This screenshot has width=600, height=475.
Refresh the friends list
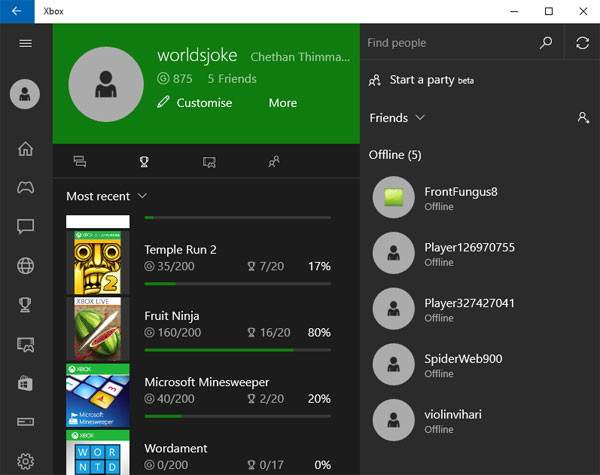[x=582, y=43]
